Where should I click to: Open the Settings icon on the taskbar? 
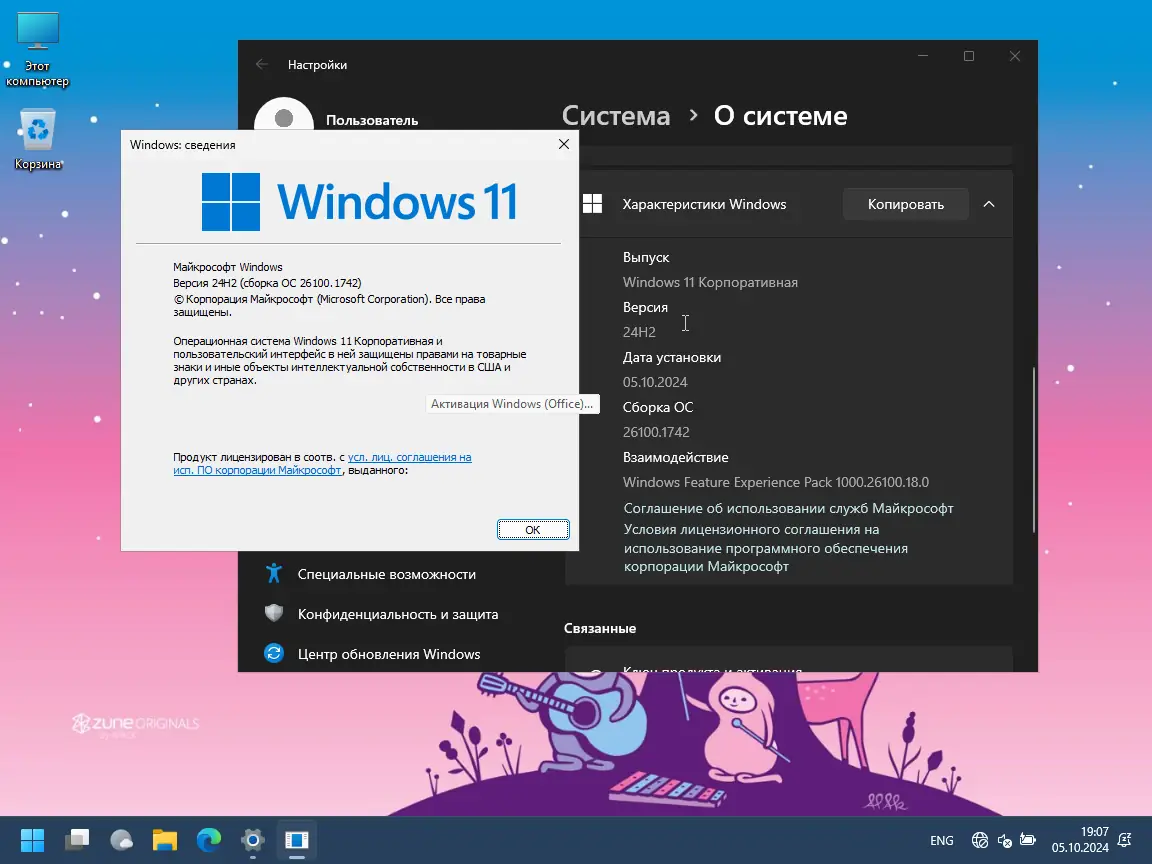(251, 840)
